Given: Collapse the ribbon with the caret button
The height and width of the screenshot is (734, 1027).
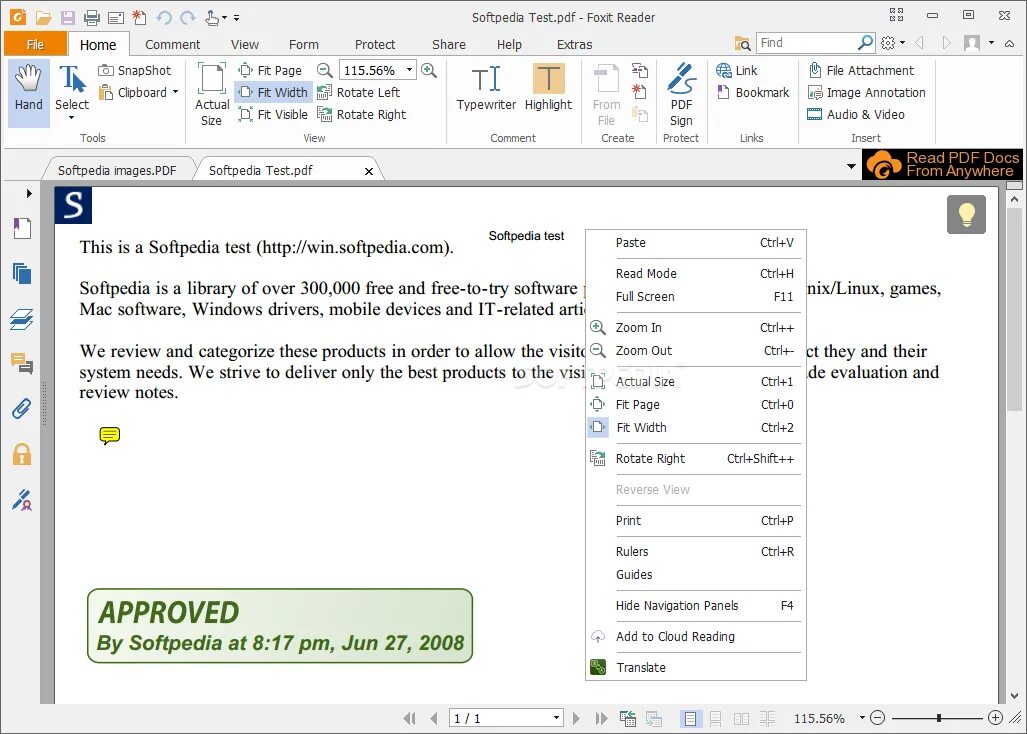Looking at the screenshot, I should [1010, 43].
